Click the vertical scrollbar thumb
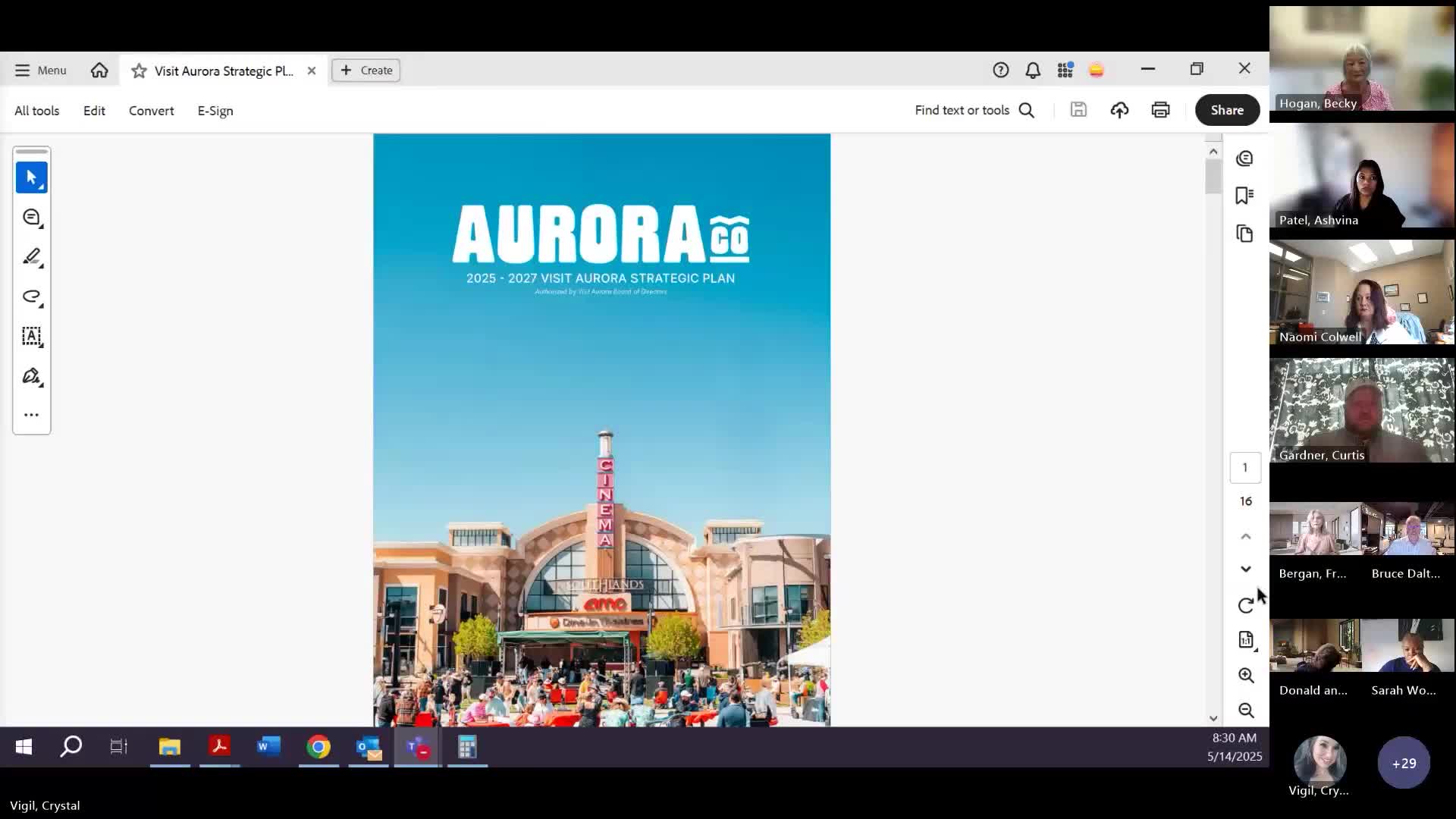 1213,177
